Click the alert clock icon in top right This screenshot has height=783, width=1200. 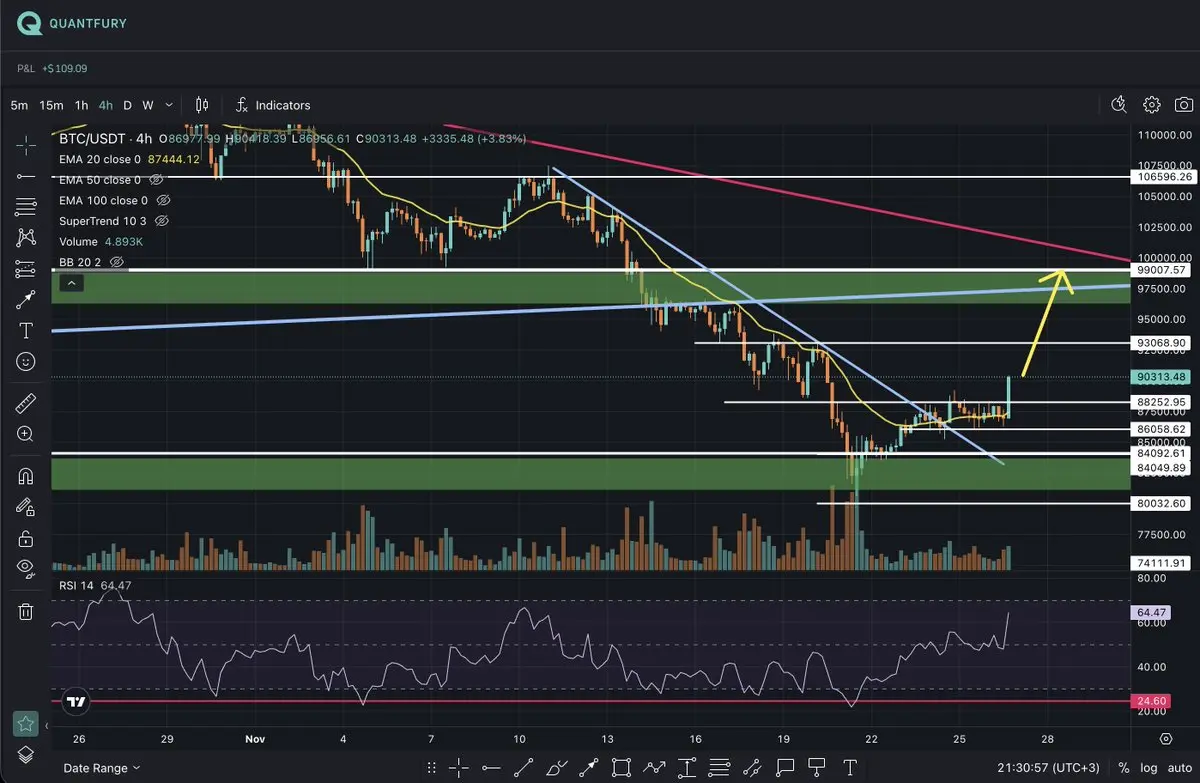click(x=1119, y=104)
